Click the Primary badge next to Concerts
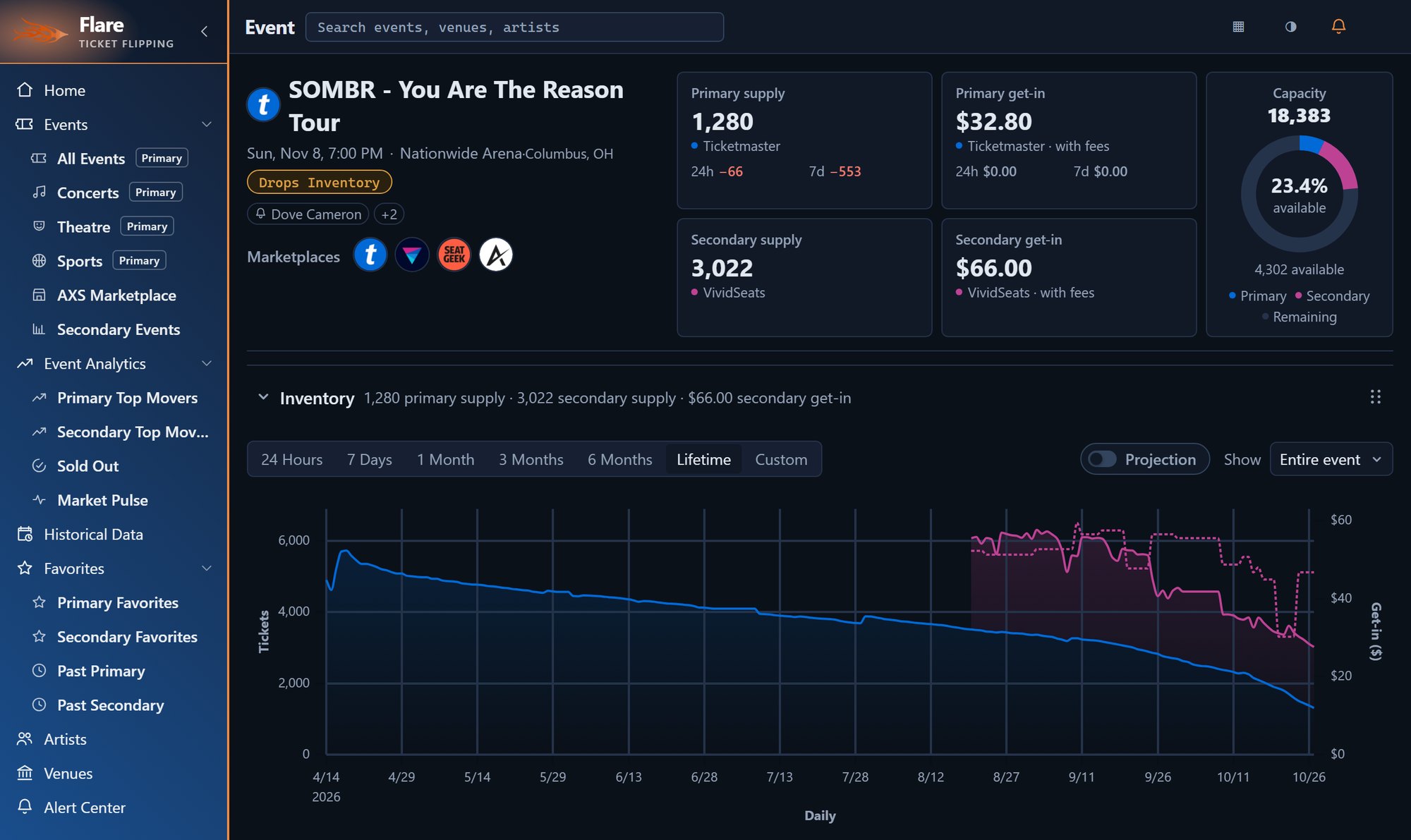Viewport: 1411px width, 840px height. pyautogui.click(x=155, y=192)
